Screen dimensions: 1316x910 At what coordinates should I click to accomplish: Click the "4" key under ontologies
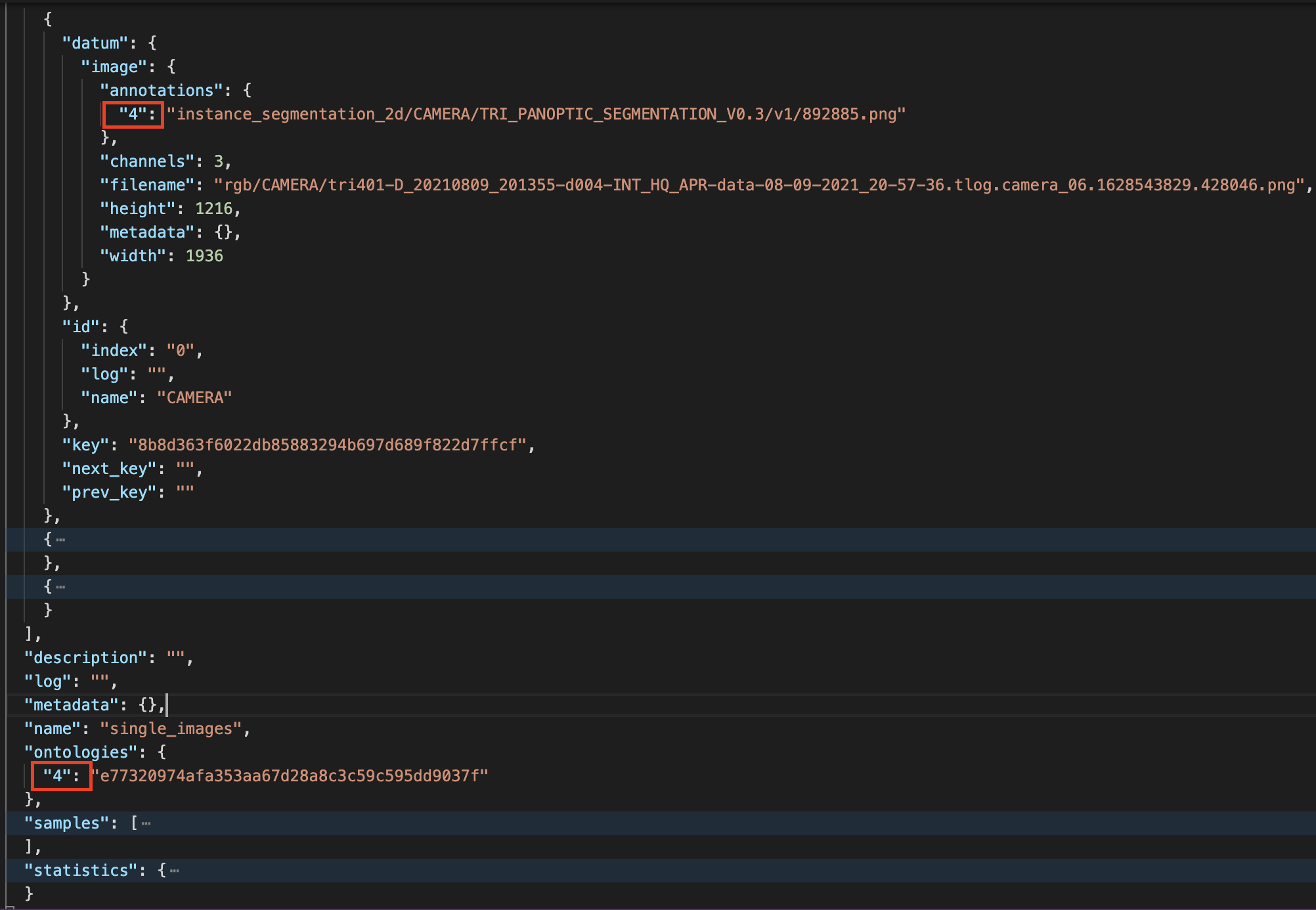coord(56,776)
